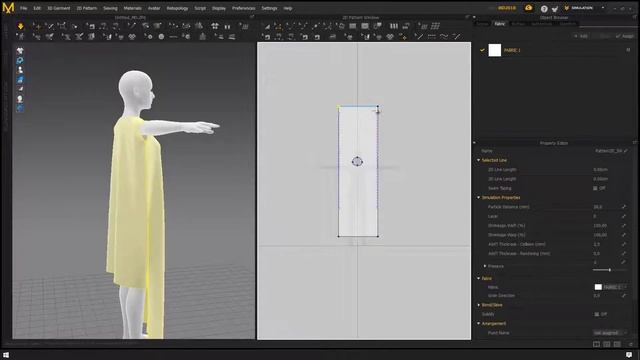Click the Add button in Object Browser
Screen dimensions: 640x360
pos(581,36)
